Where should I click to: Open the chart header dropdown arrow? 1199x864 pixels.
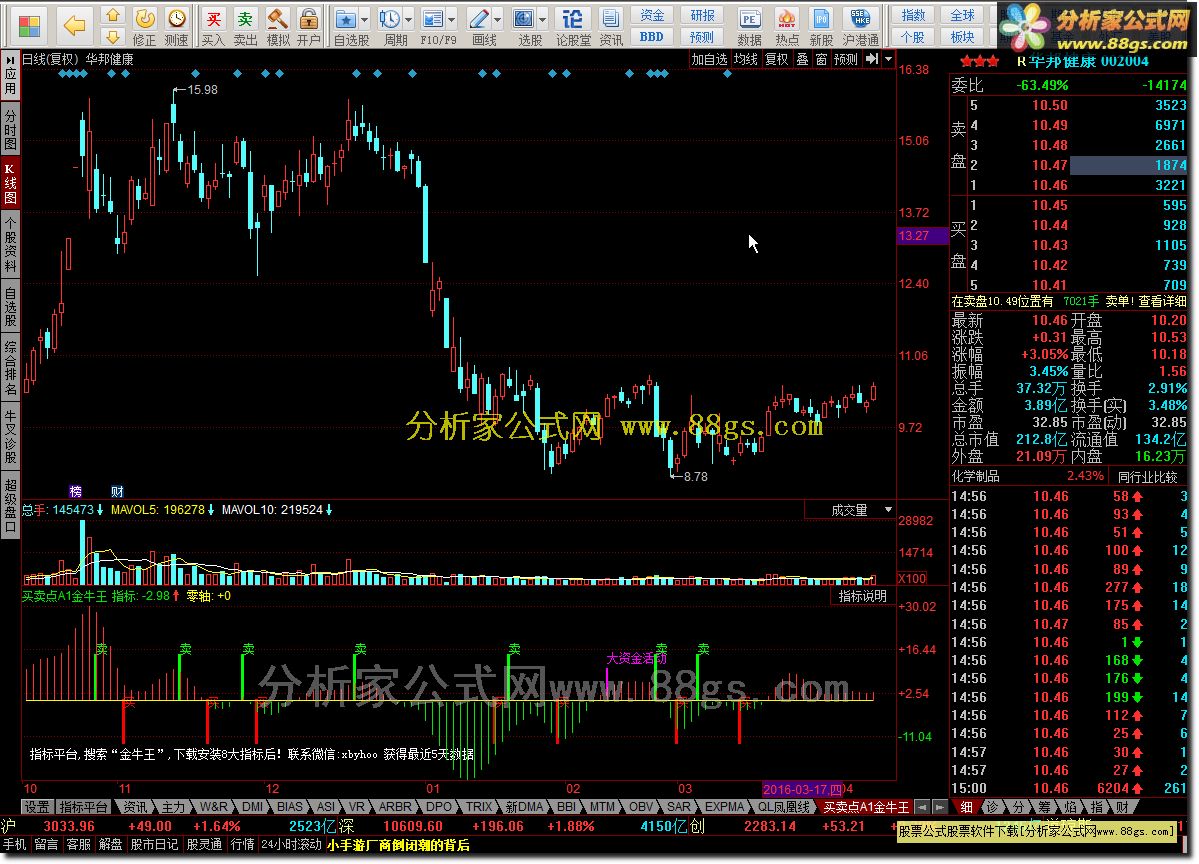(888, 59)
